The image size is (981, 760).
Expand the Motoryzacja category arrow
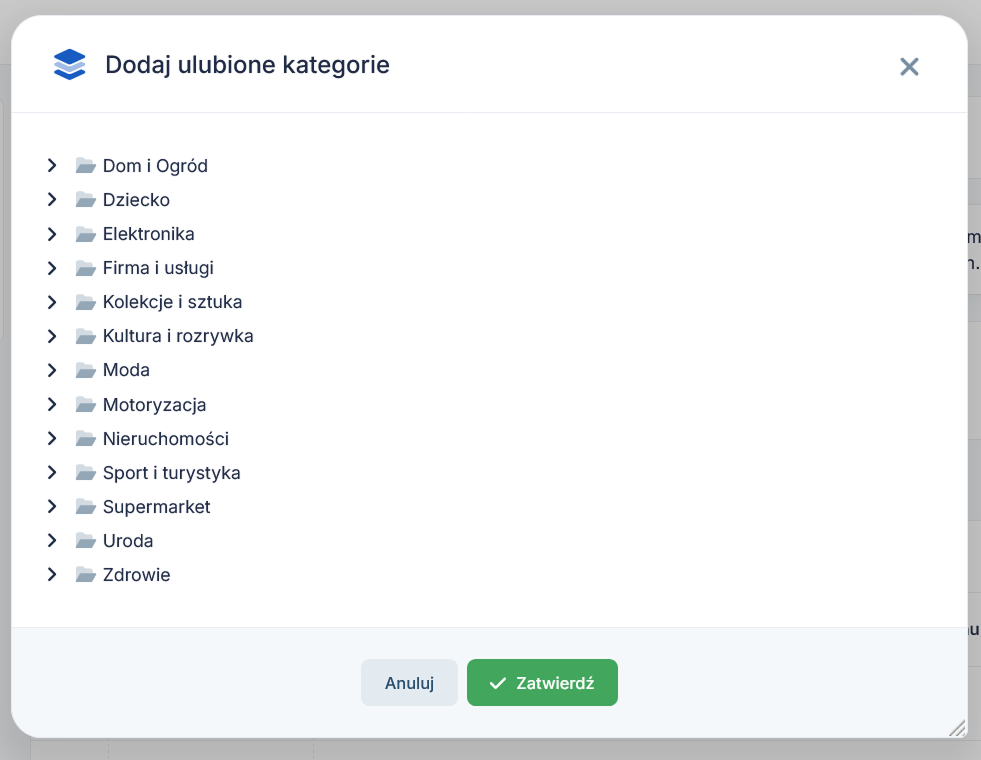click(52, 405)
